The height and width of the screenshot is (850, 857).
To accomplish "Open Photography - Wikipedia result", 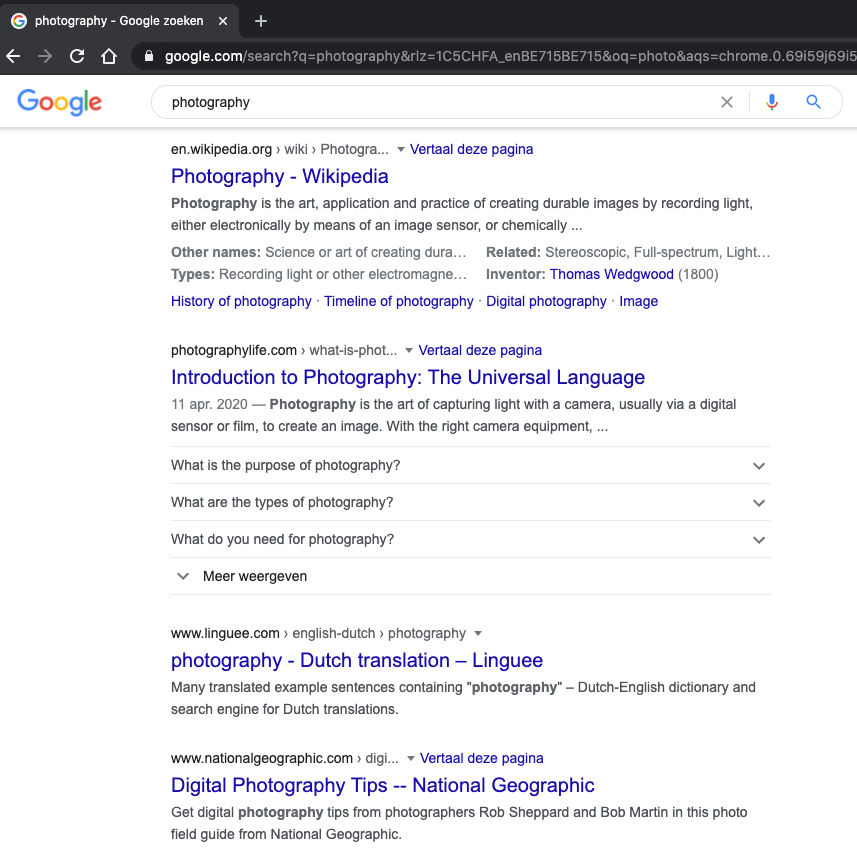I will 279,177.
